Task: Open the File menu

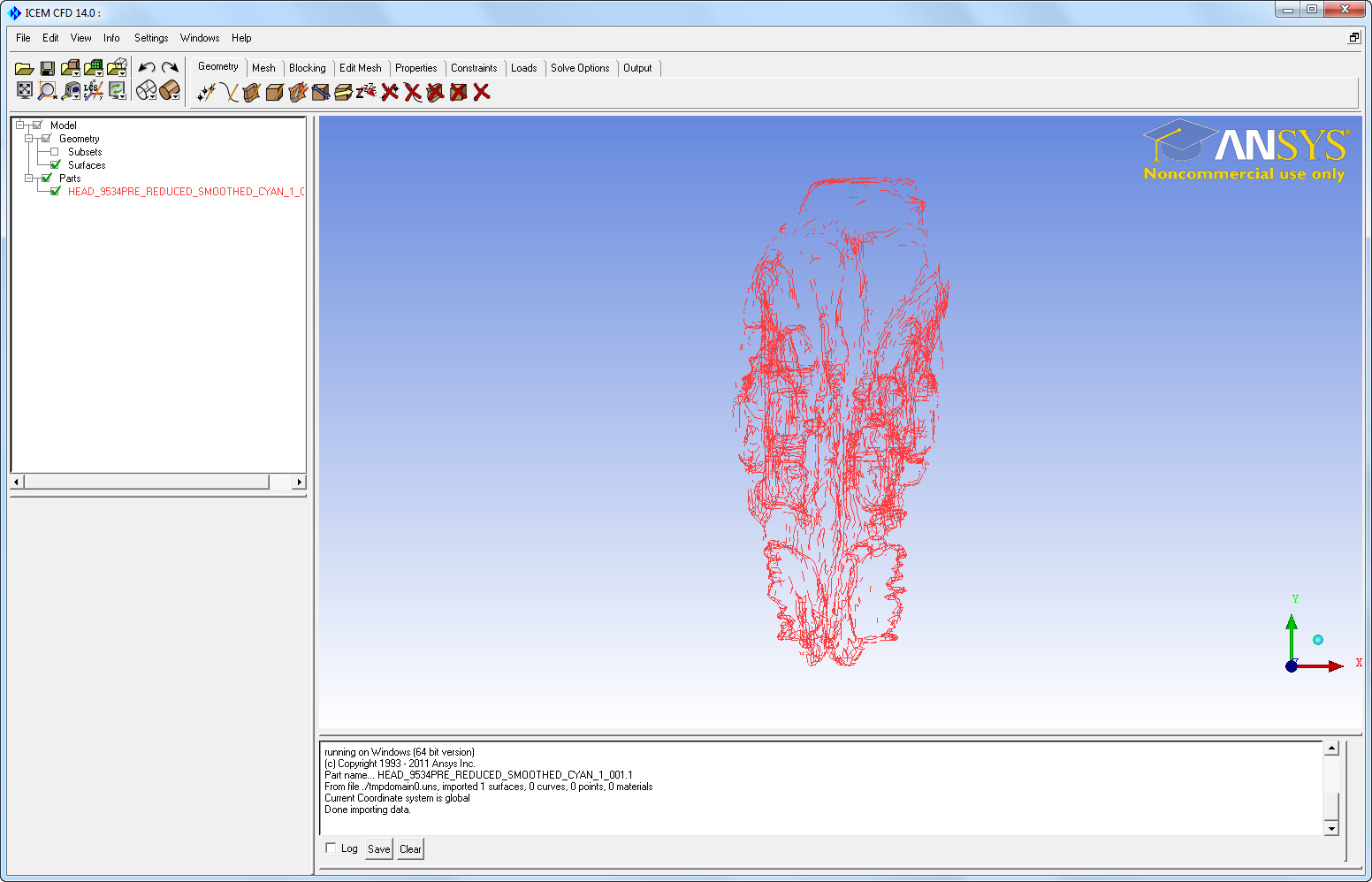Action: [23, 38]
